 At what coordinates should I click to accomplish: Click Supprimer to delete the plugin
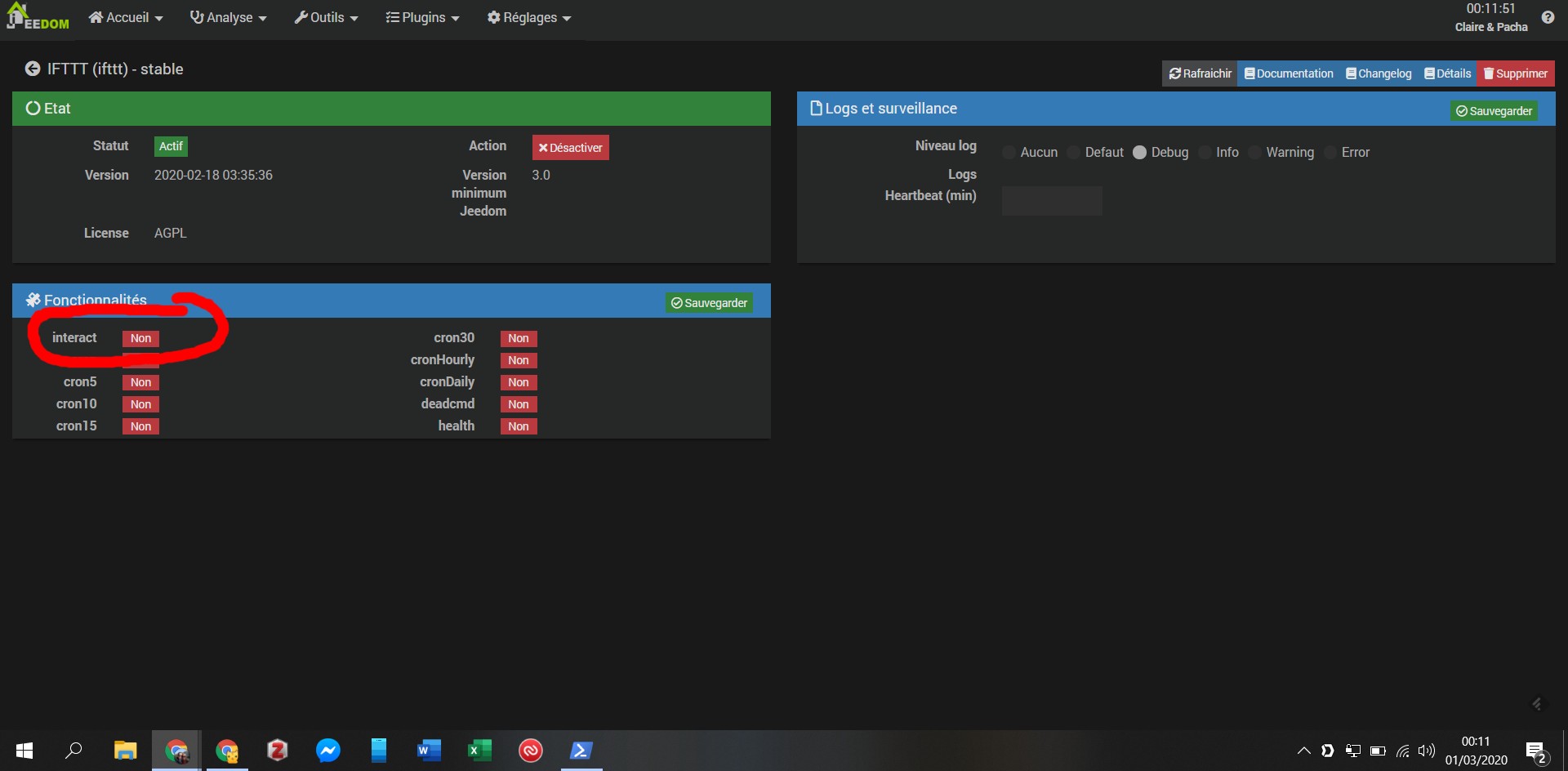[1516, 74]
